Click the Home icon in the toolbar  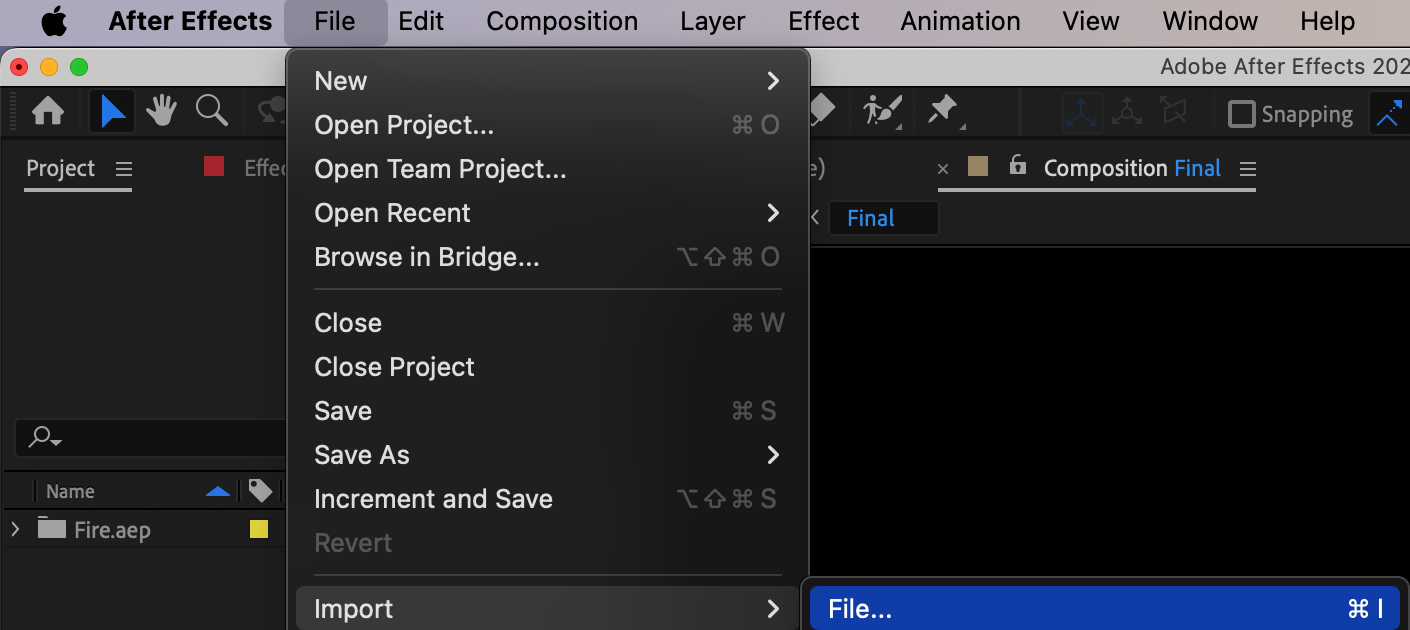click(x=48, y=111)
